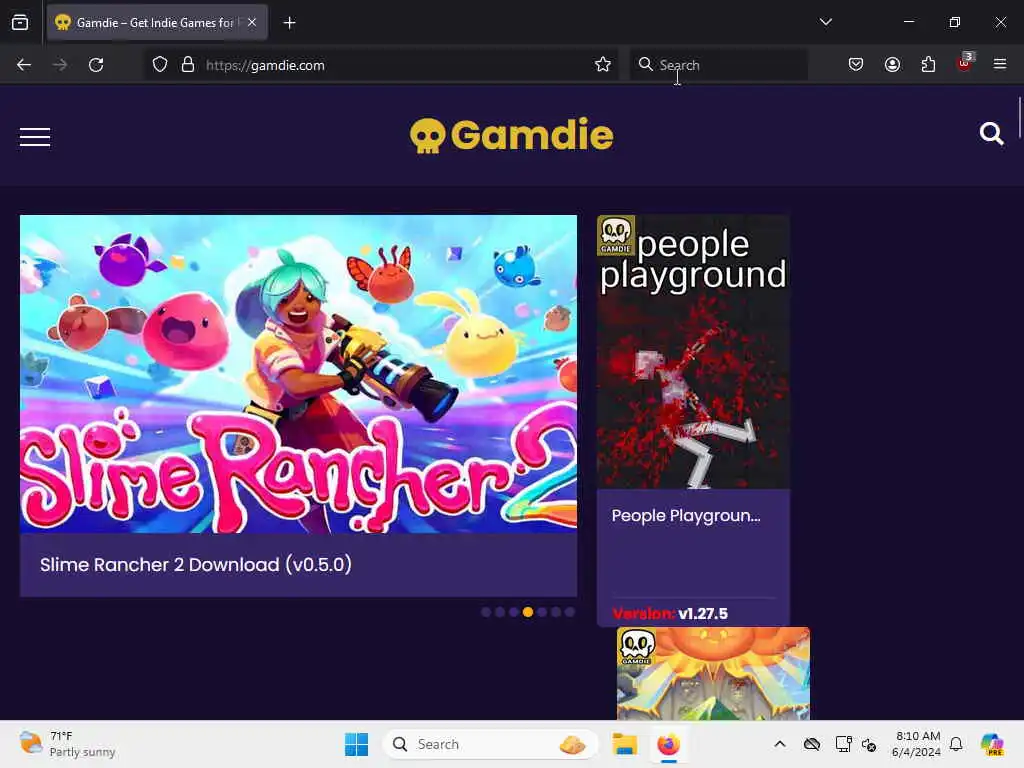Screen dimensions: 1024x768
Task: Click the browser forward arrow
Action: [x=60, y=65]
